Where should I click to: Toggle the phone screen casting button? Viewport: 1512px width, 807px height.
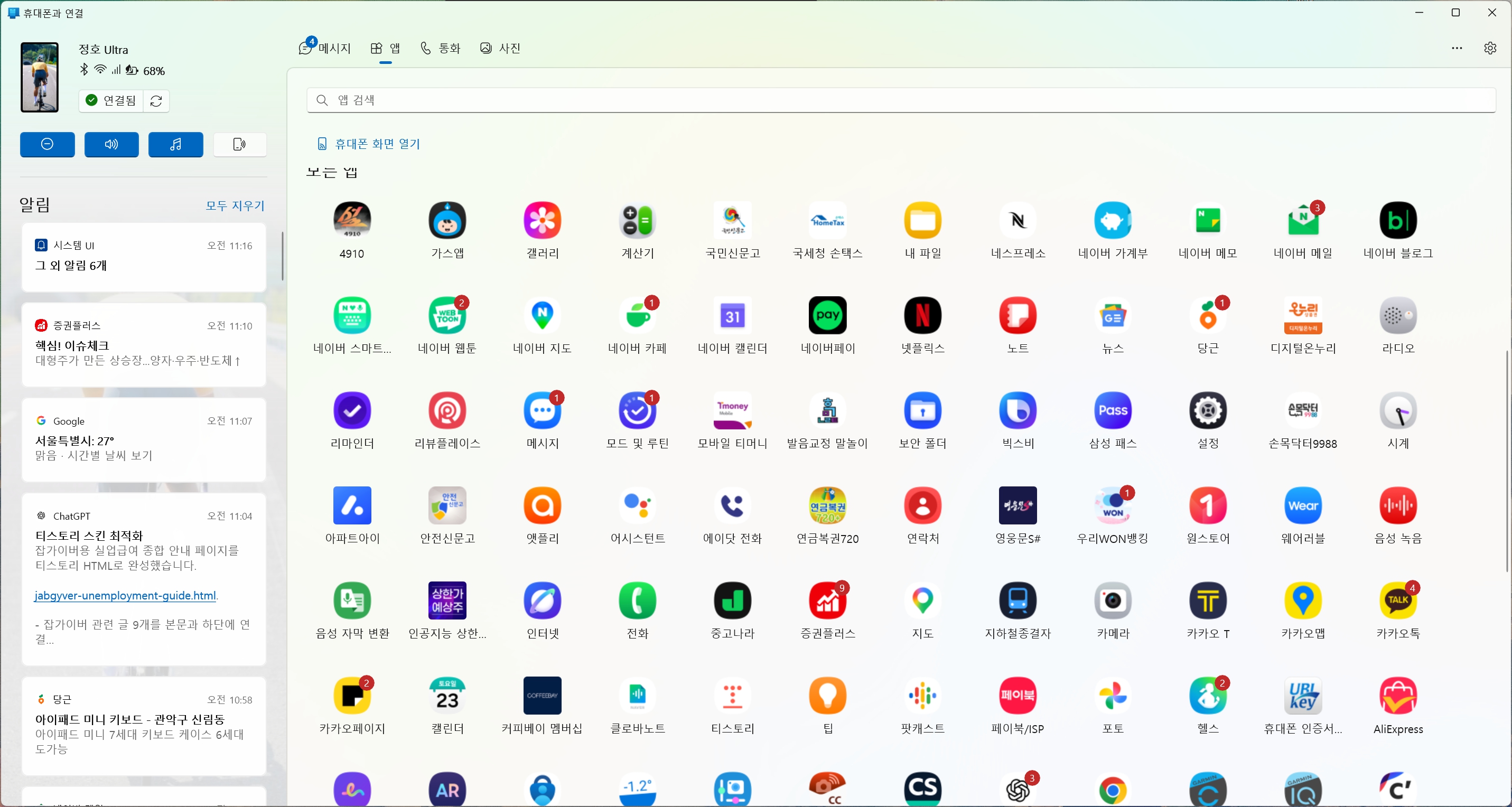[239, 144]
